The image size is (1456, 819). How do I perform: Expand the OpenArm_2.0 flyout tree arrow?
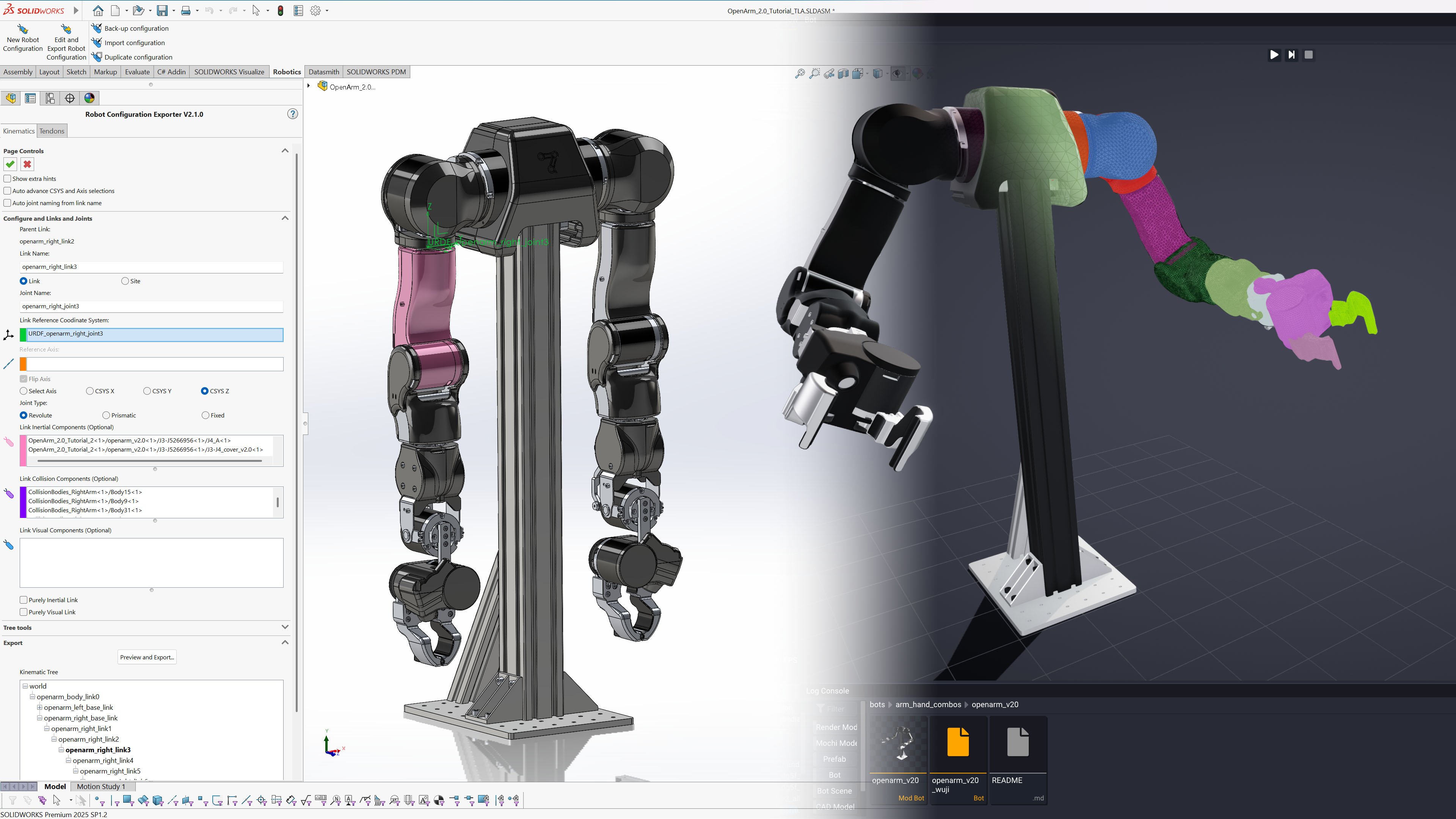[x=309, y=86]
